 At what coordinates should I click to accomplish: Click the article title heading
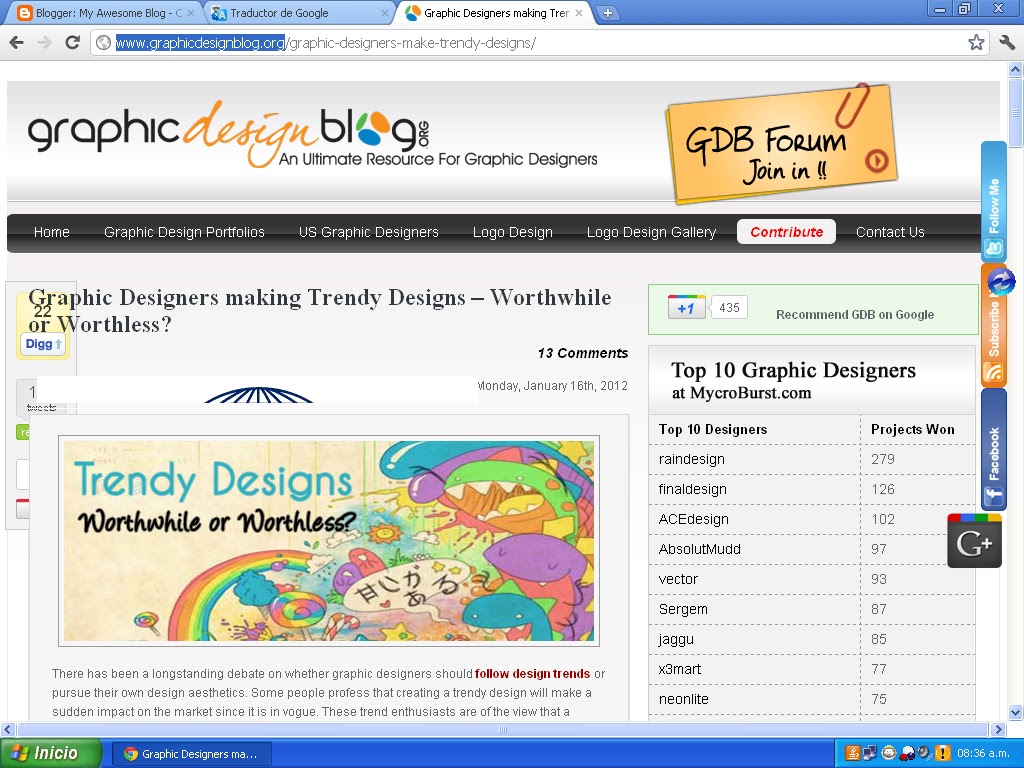[x=320, y=311]
